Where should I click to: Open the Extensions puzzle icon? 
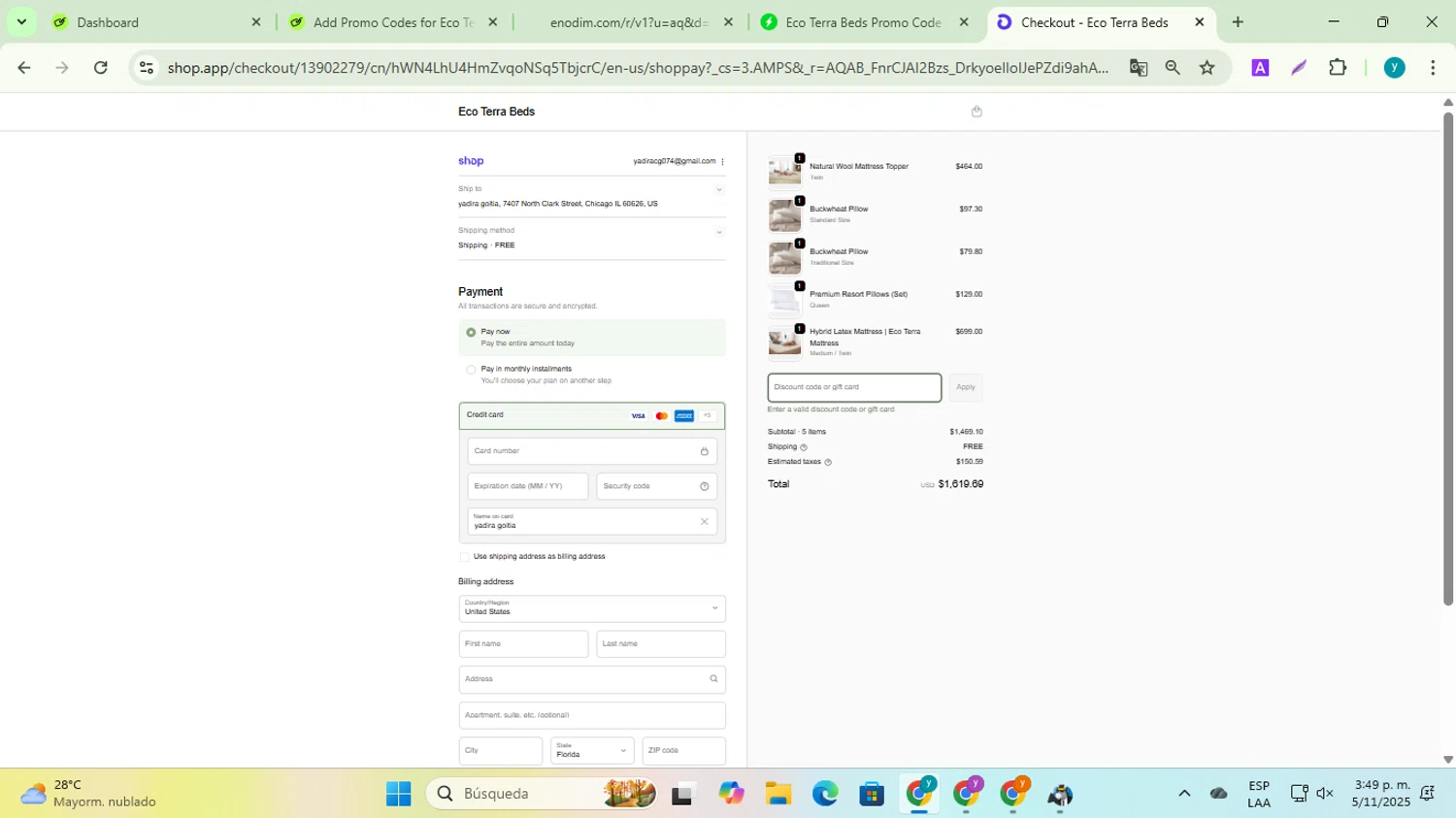coord(1338,67)
